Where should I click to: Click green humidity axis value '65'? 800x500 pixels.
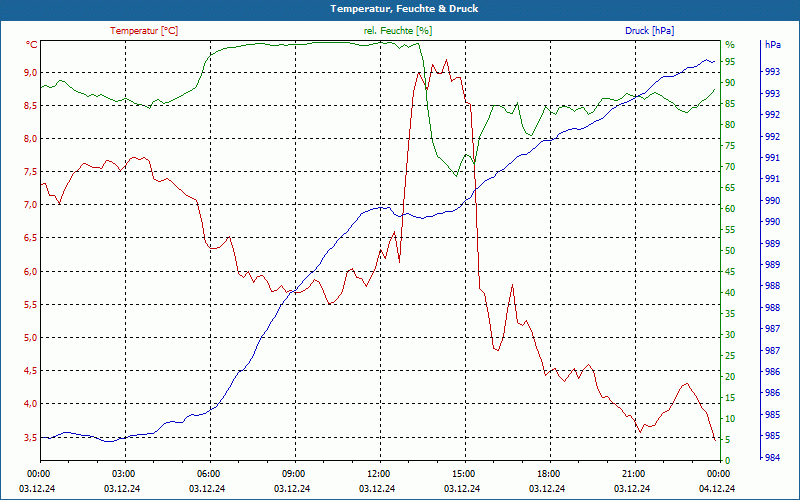pyautogui.click(x=730, y=188)
